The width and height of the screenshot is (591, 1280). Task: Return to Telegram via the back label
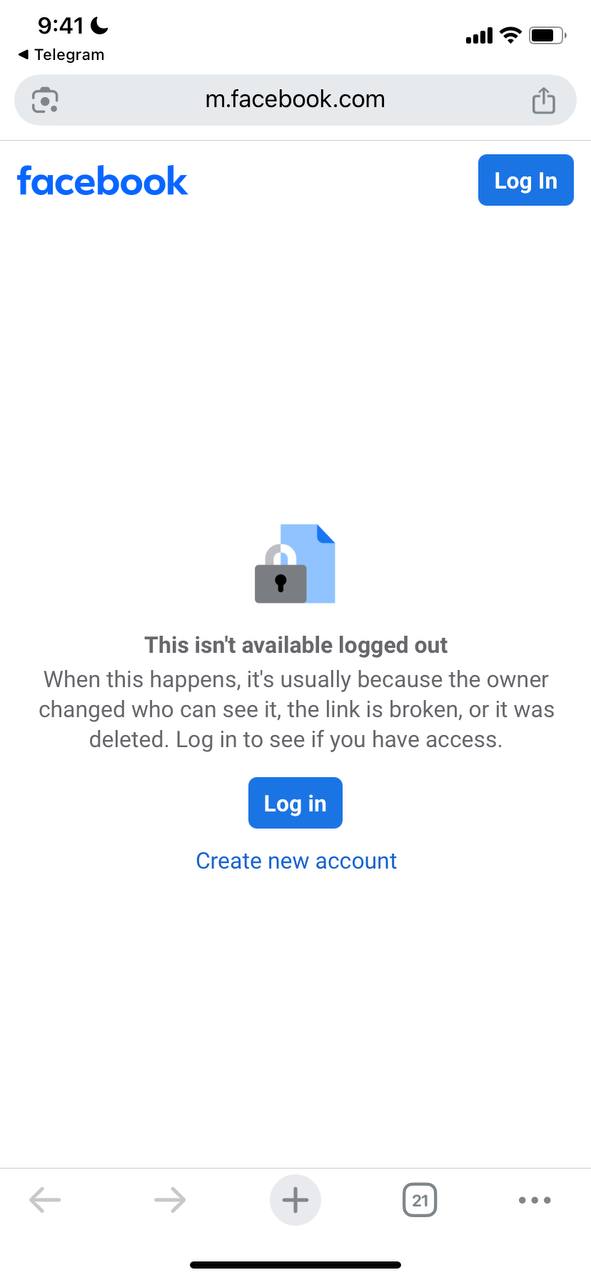click(61, 55)
